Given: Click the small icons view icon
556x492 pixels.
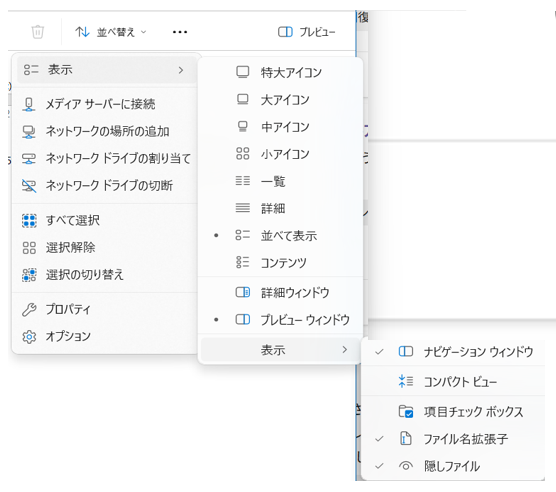Looking at the screenshot, I should click(243, 154).
